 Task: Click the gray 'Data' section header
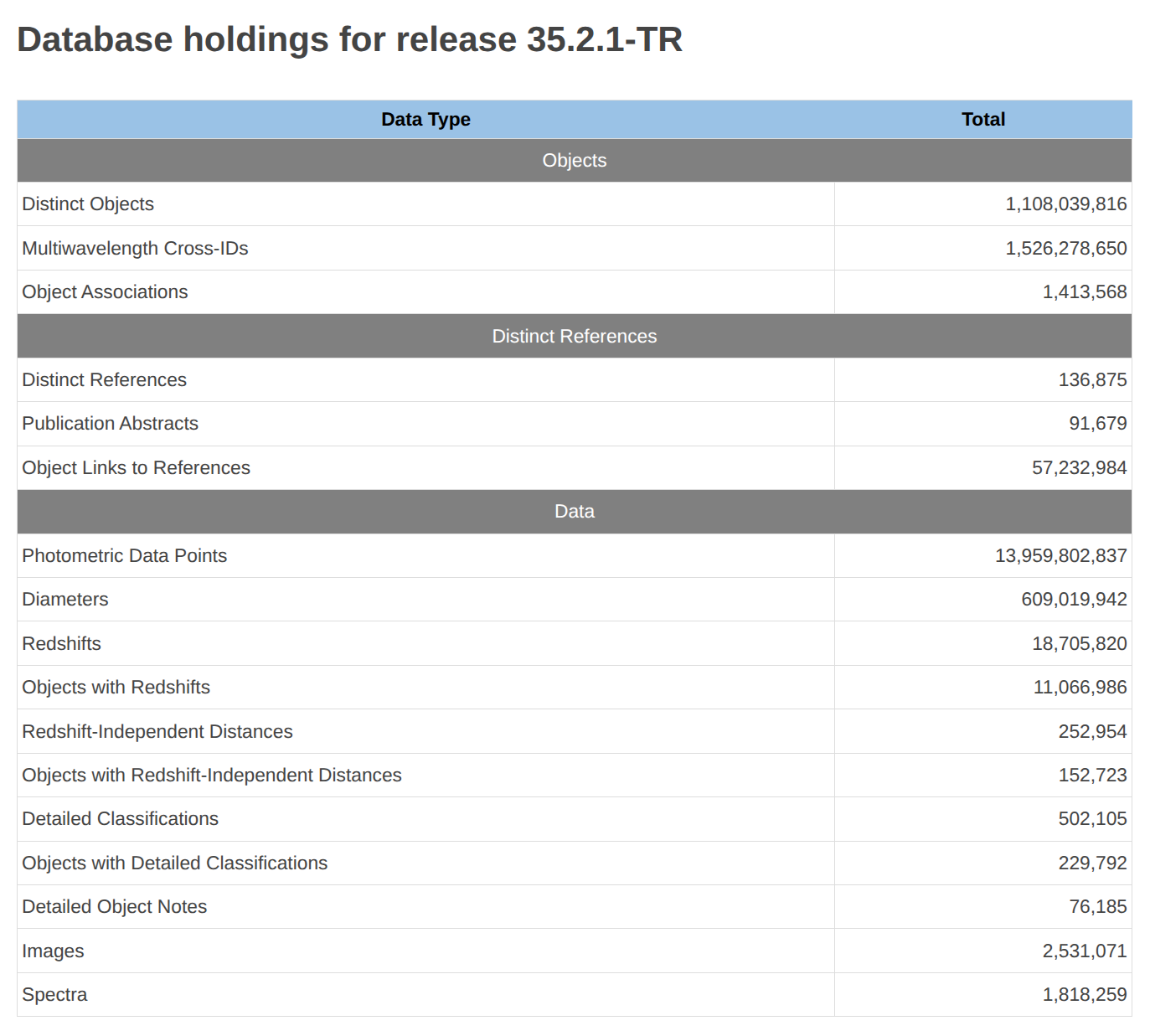[574, 512]
